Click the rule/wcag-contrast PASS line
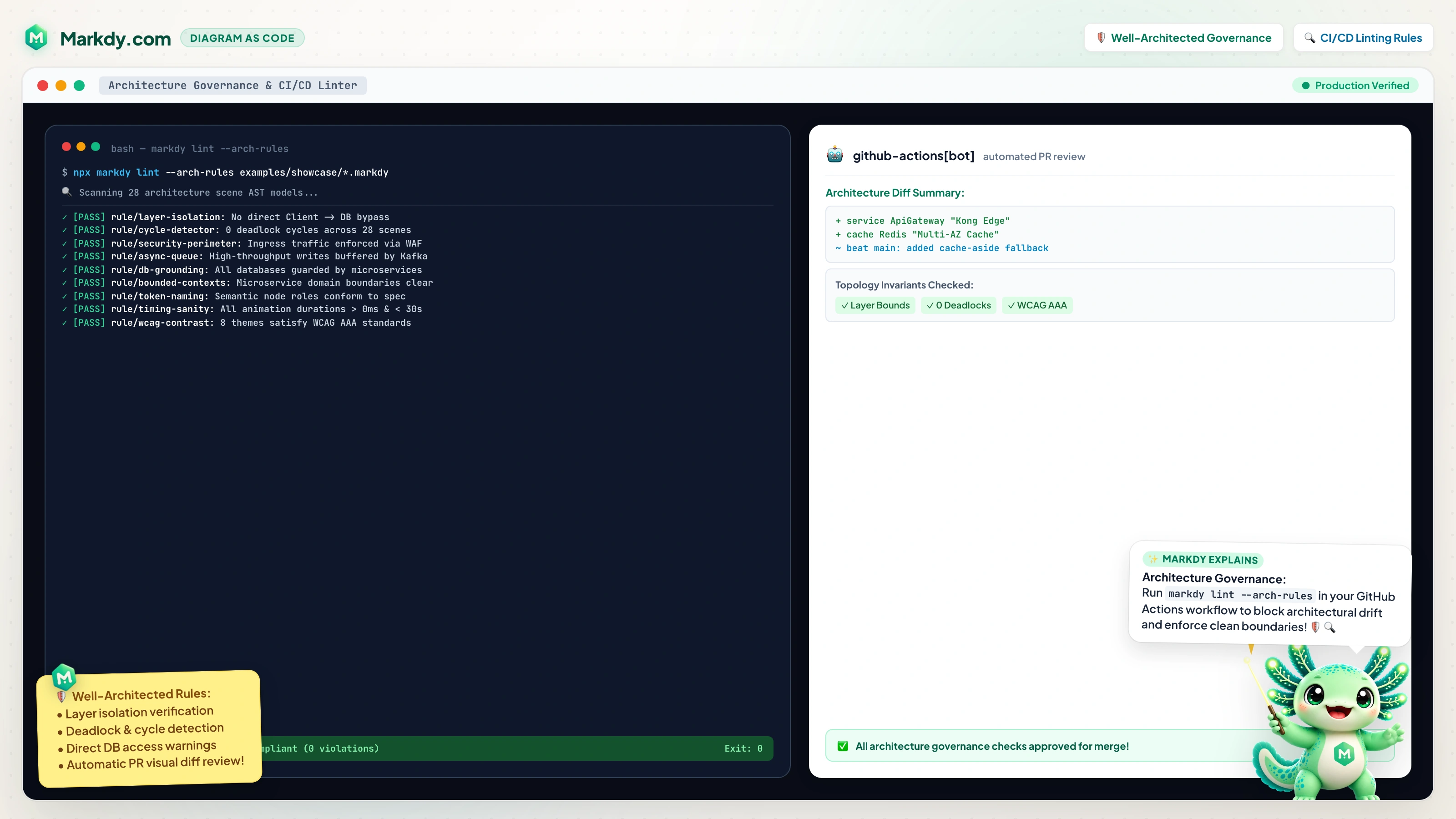Screen dimensions: 1456x819 tap(236, 323)
